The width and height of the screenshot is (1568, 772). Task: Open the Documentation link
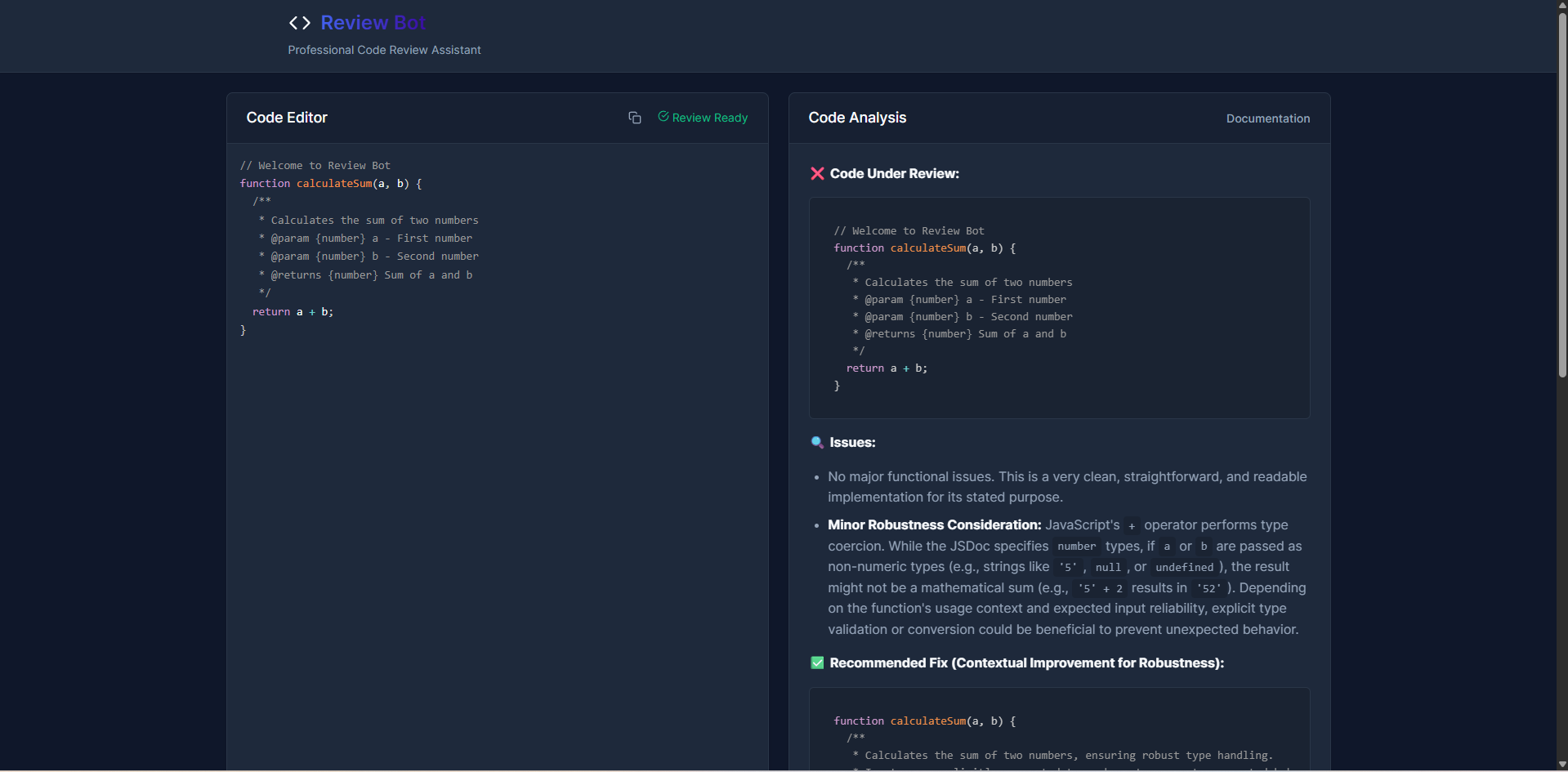click(1268, 118)
